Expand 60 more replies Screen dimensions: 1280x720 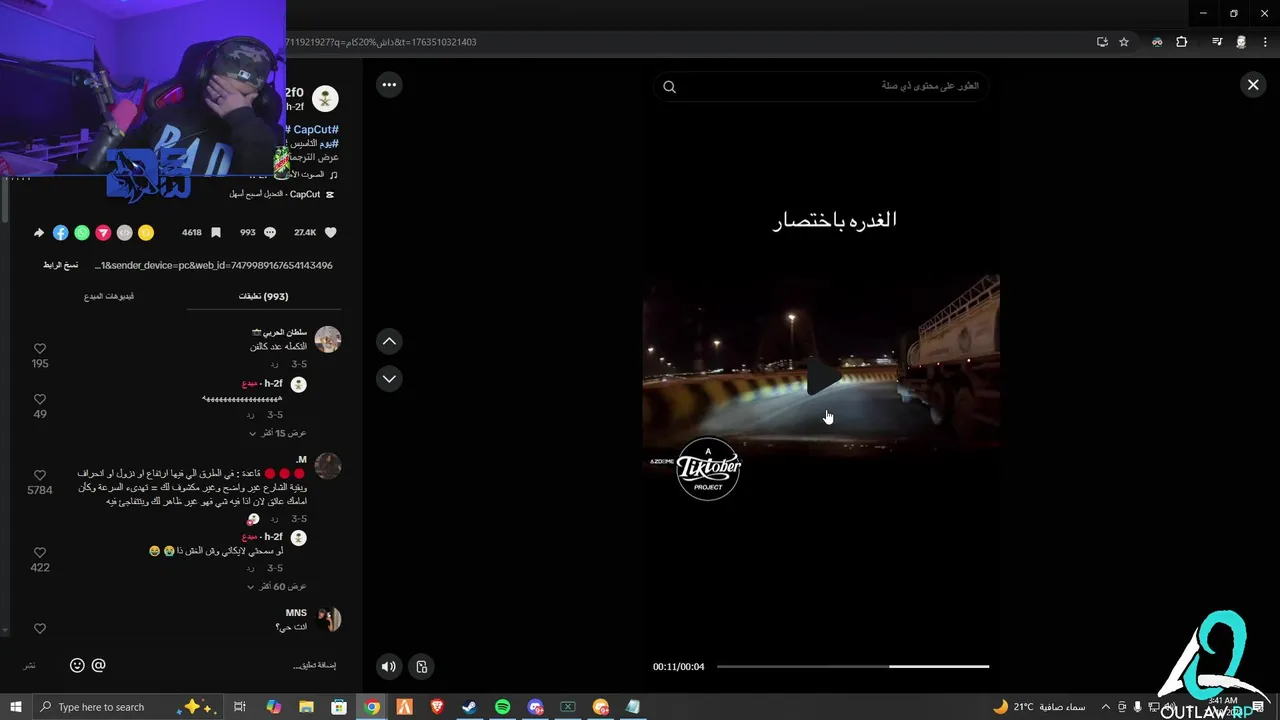277,586
